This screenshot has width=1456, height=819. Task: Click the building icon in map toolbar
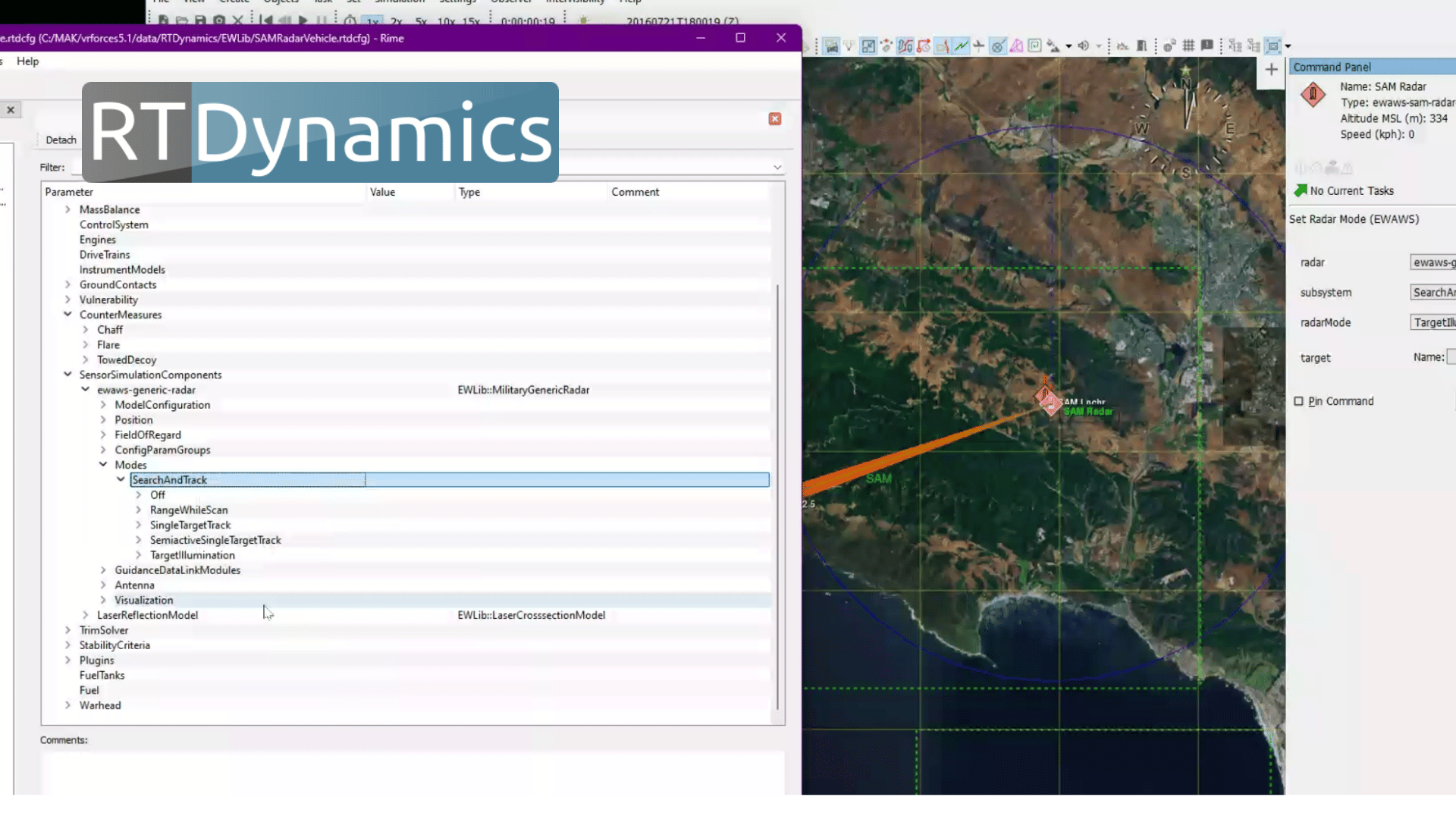click(x=1141, y=45)
